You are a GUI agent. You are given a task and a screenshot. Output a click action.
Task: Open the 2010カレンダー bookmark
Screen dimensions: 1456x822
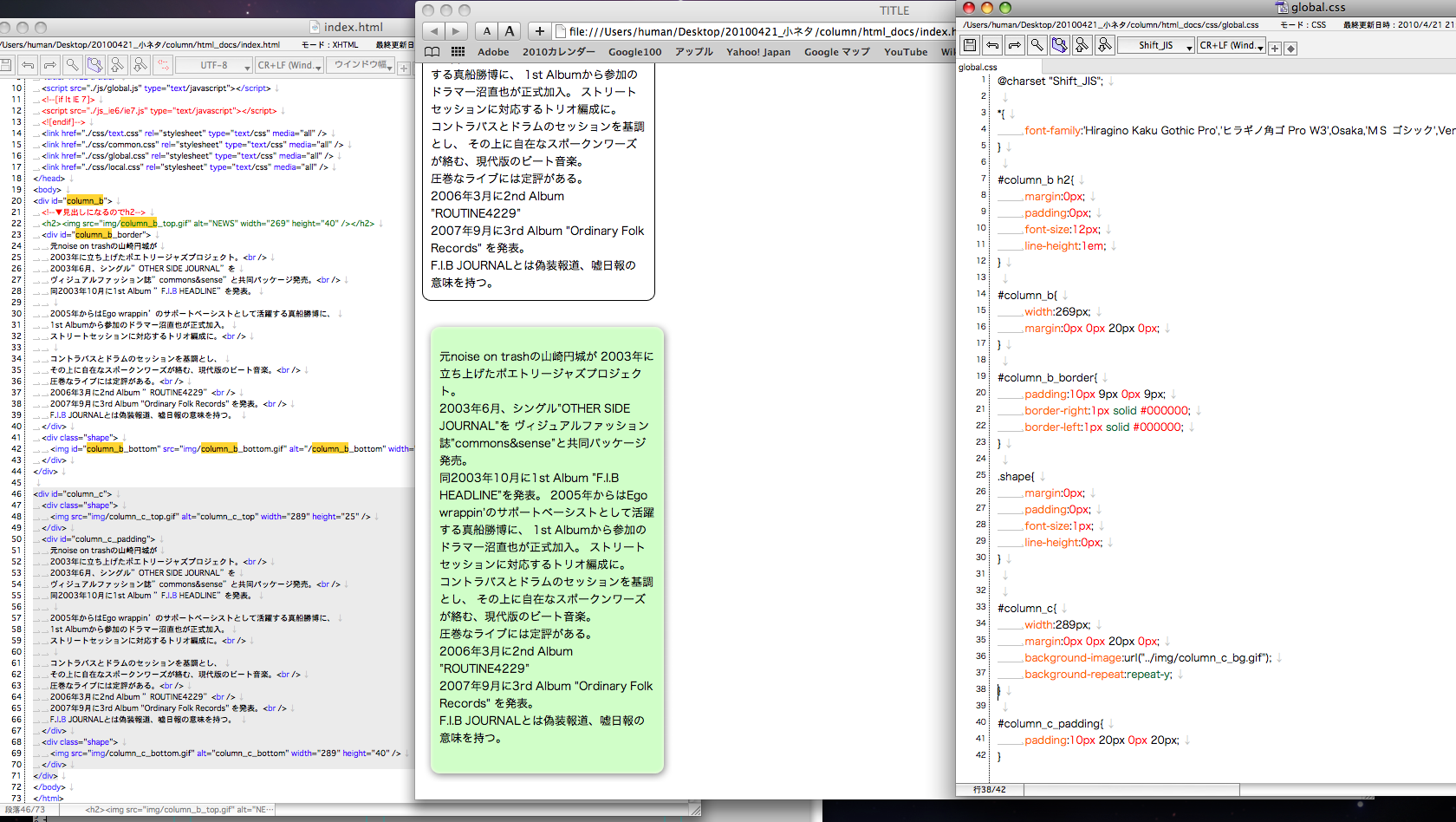pyautogui.click(x=559, y=52)
